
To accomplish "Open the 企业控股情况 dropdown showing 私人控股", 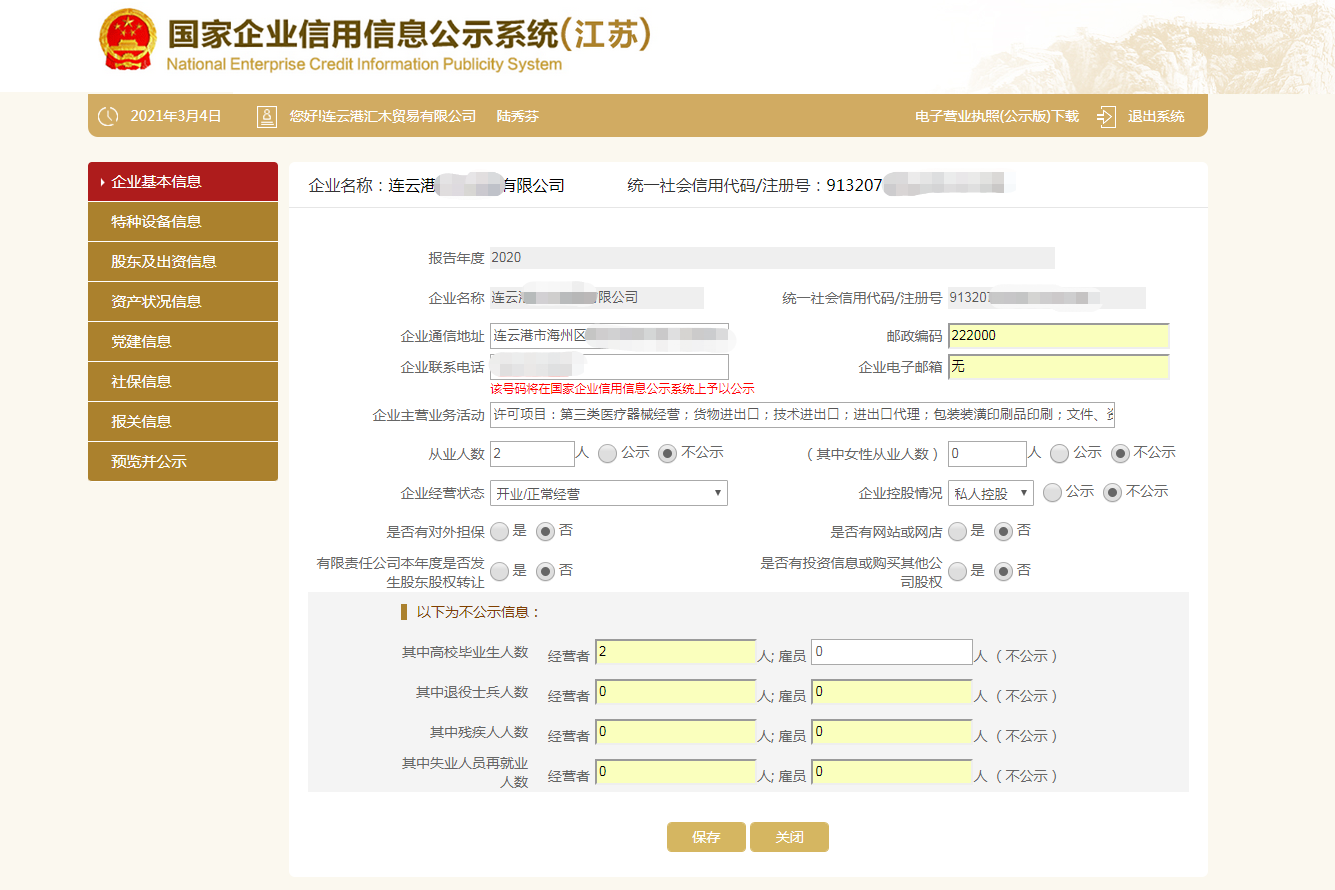I will tap(991, 493).
